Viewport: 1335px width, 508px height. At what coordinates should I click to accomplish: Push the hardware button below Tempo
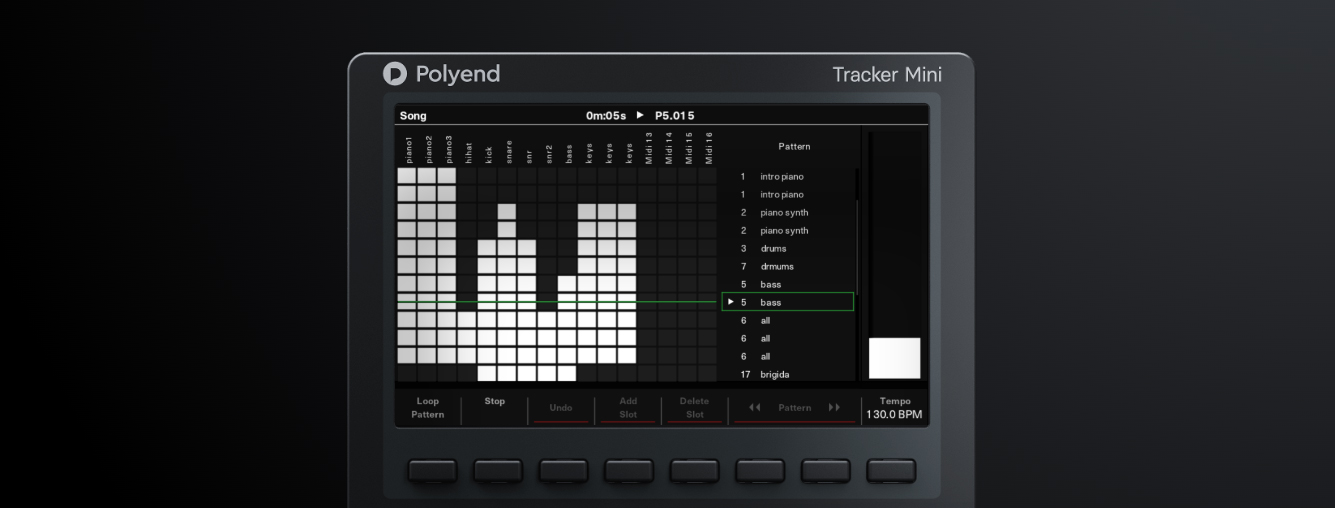pos(891,471)
